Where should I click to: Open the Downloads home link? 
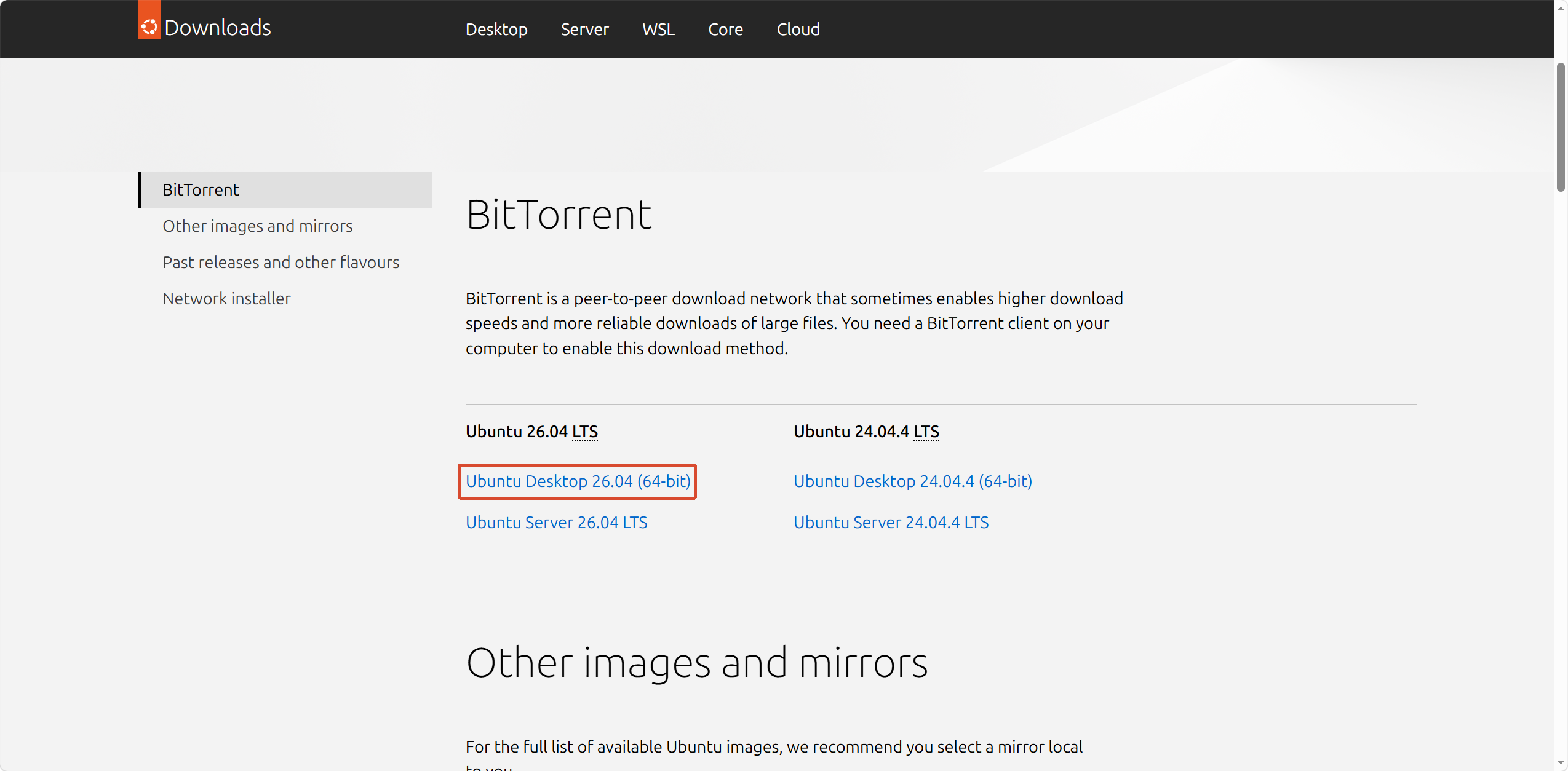coord(218,28)
